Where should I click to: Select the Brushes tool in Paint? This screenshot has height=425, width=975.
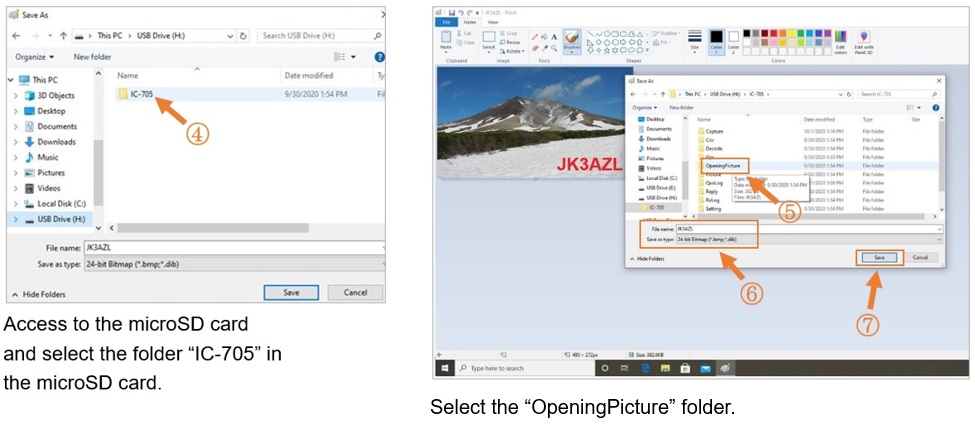point(572,40)
